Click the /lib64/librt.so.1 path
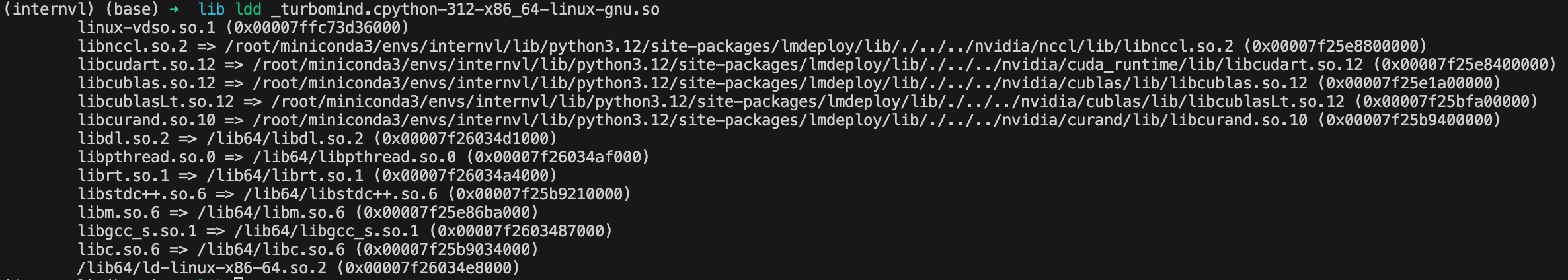 285,176
